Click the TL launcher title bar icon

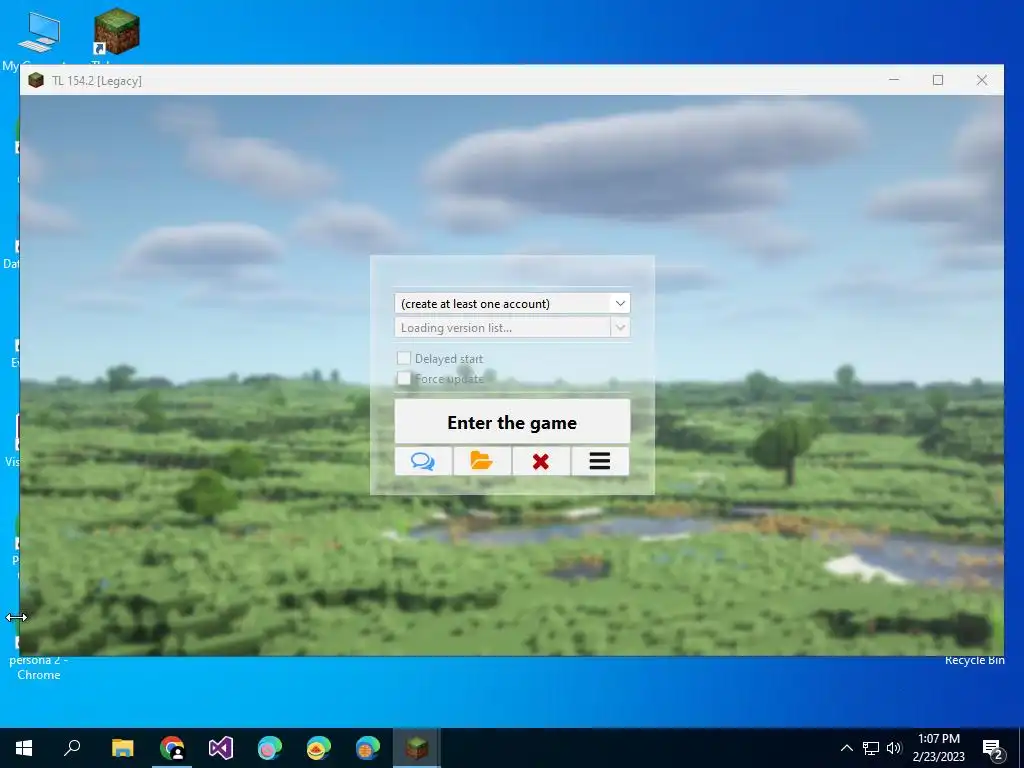coord(36,80)
